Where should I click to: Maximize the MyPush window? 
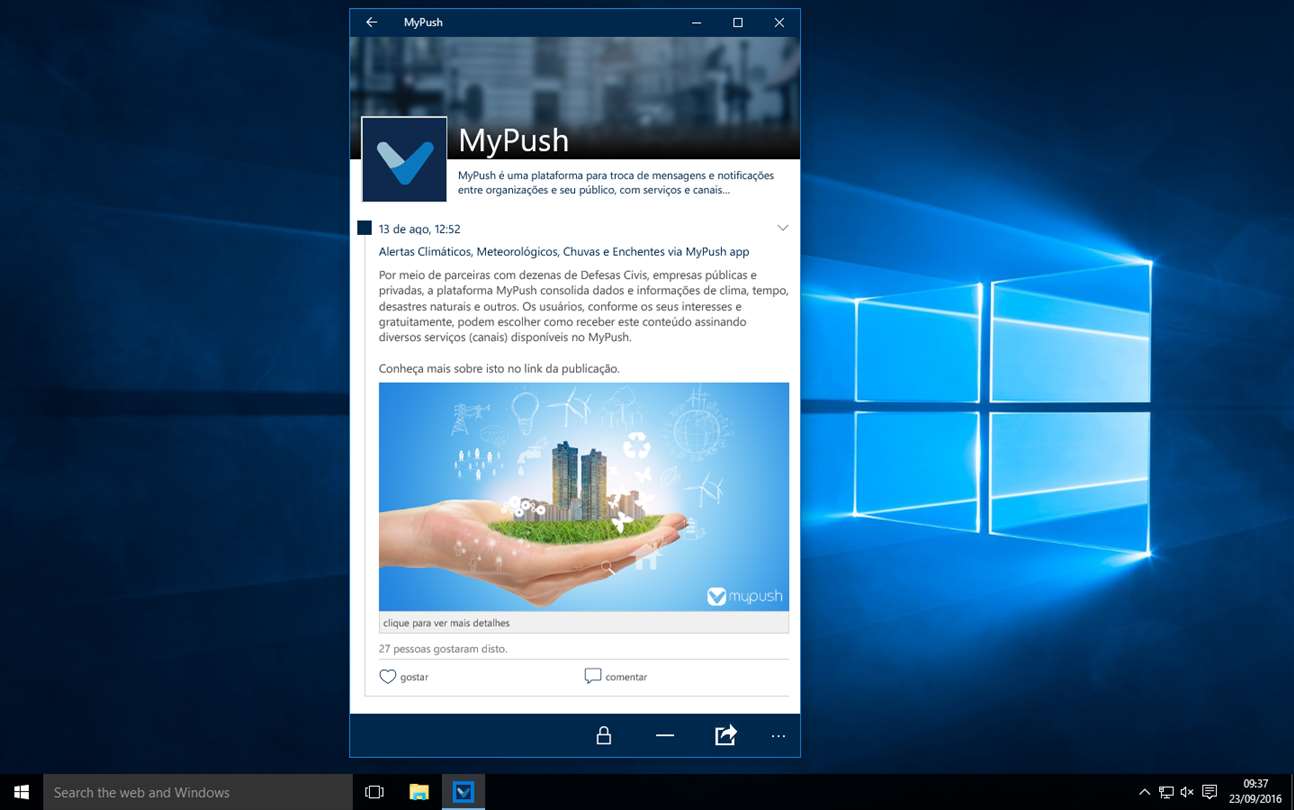738,22
